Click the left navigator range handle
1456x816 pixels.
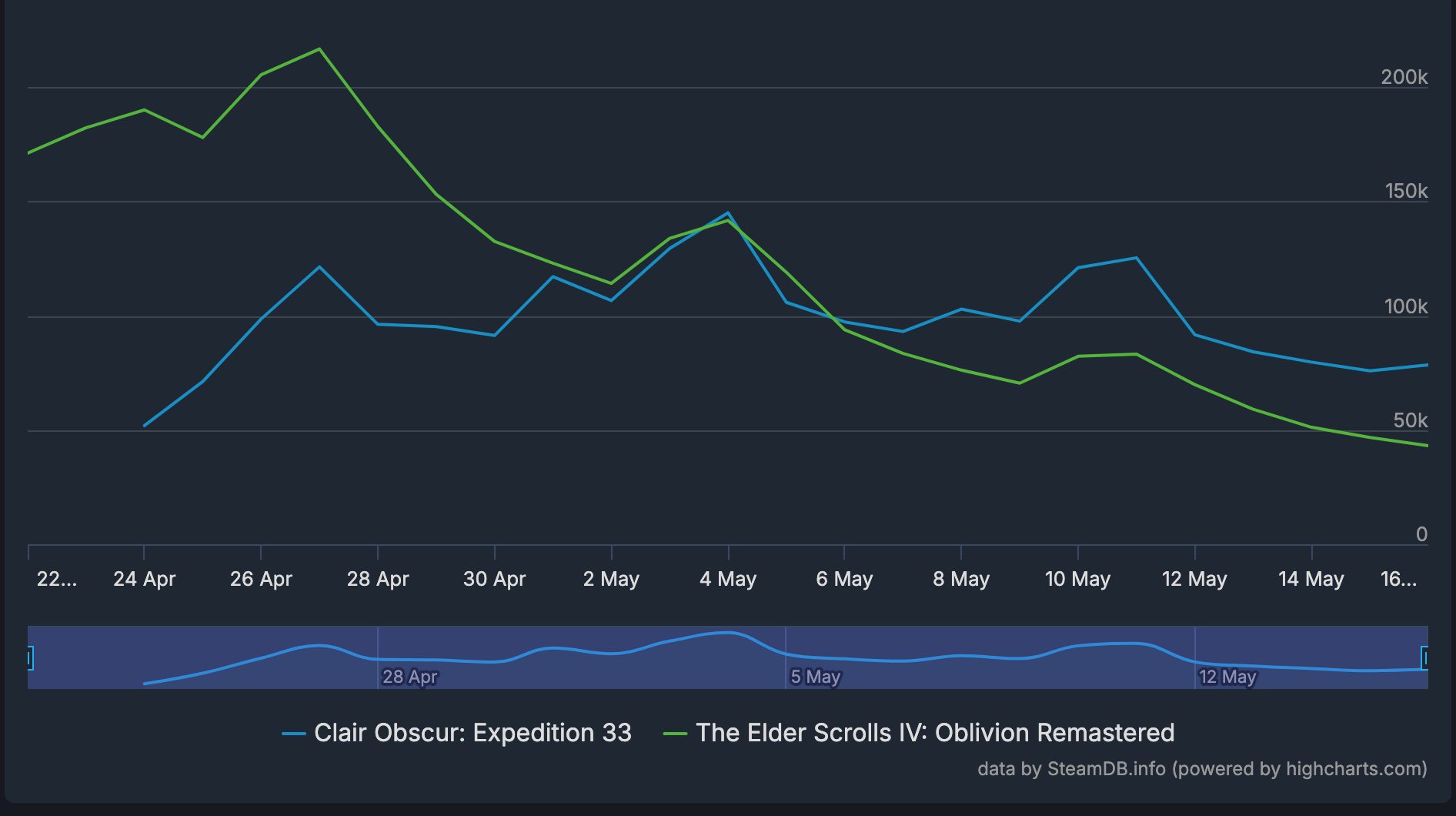coord(30,658)
